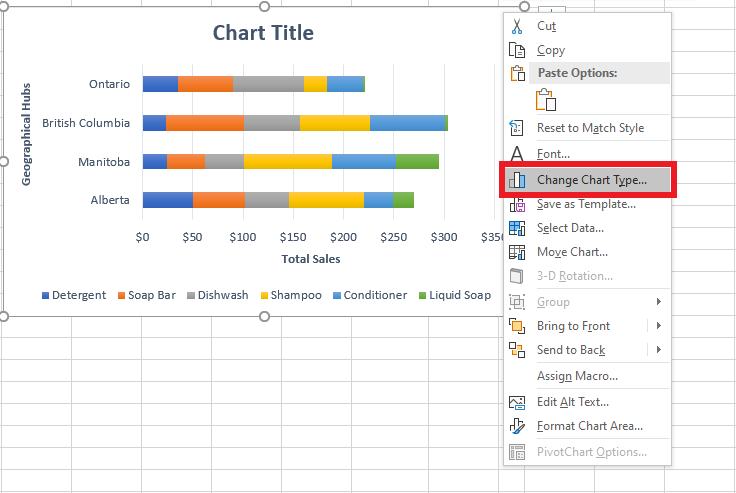Image resolution: width=736 pixels, height=493 pixels.
Task: Expand the Group submenu arrow
Action: pos(659,301)
